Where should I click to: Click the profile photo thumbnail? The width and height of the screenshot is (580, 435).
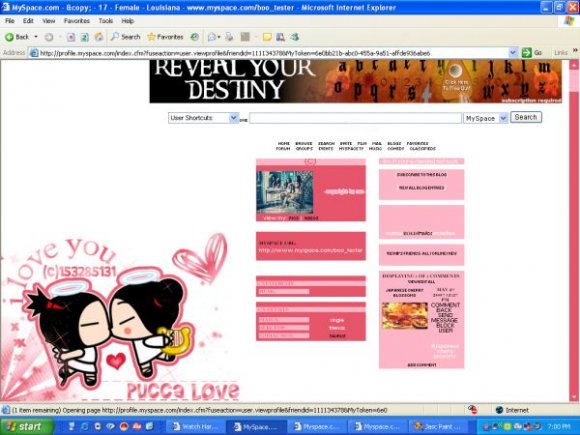click(284, 192)
